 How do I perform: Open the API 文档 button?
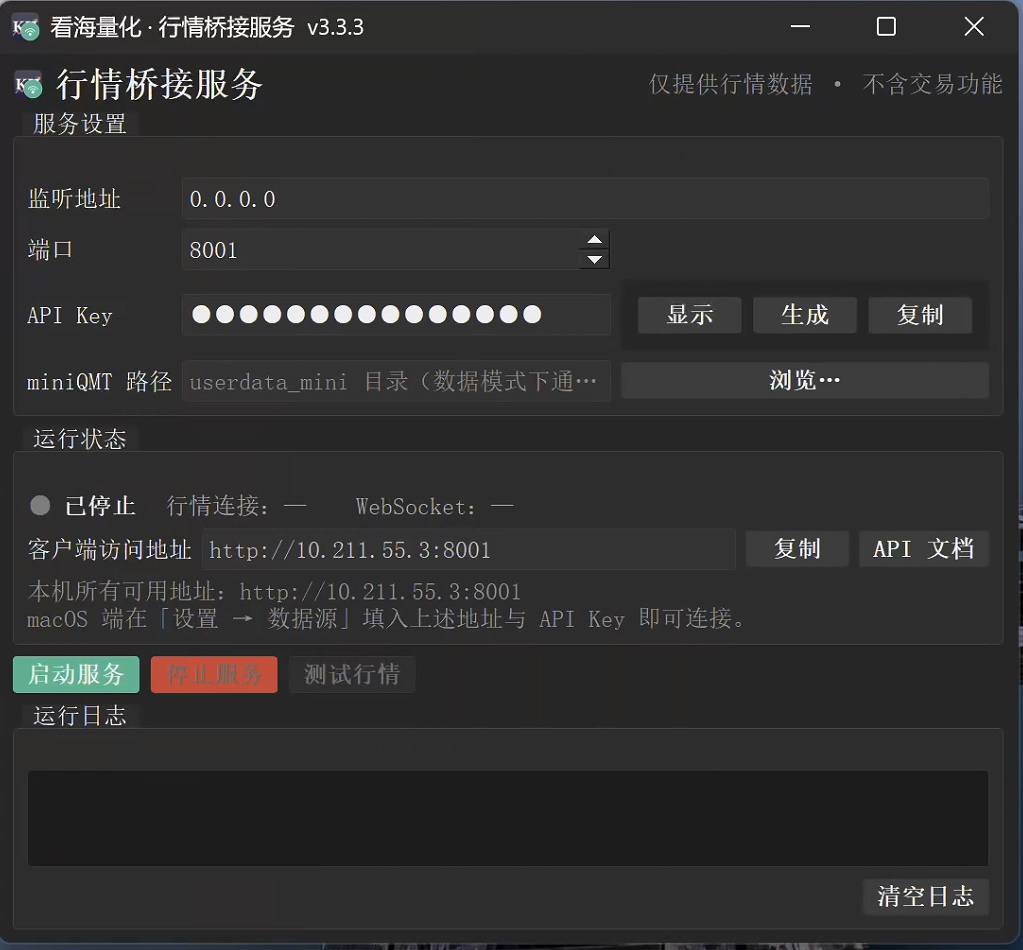pos(924,549)
